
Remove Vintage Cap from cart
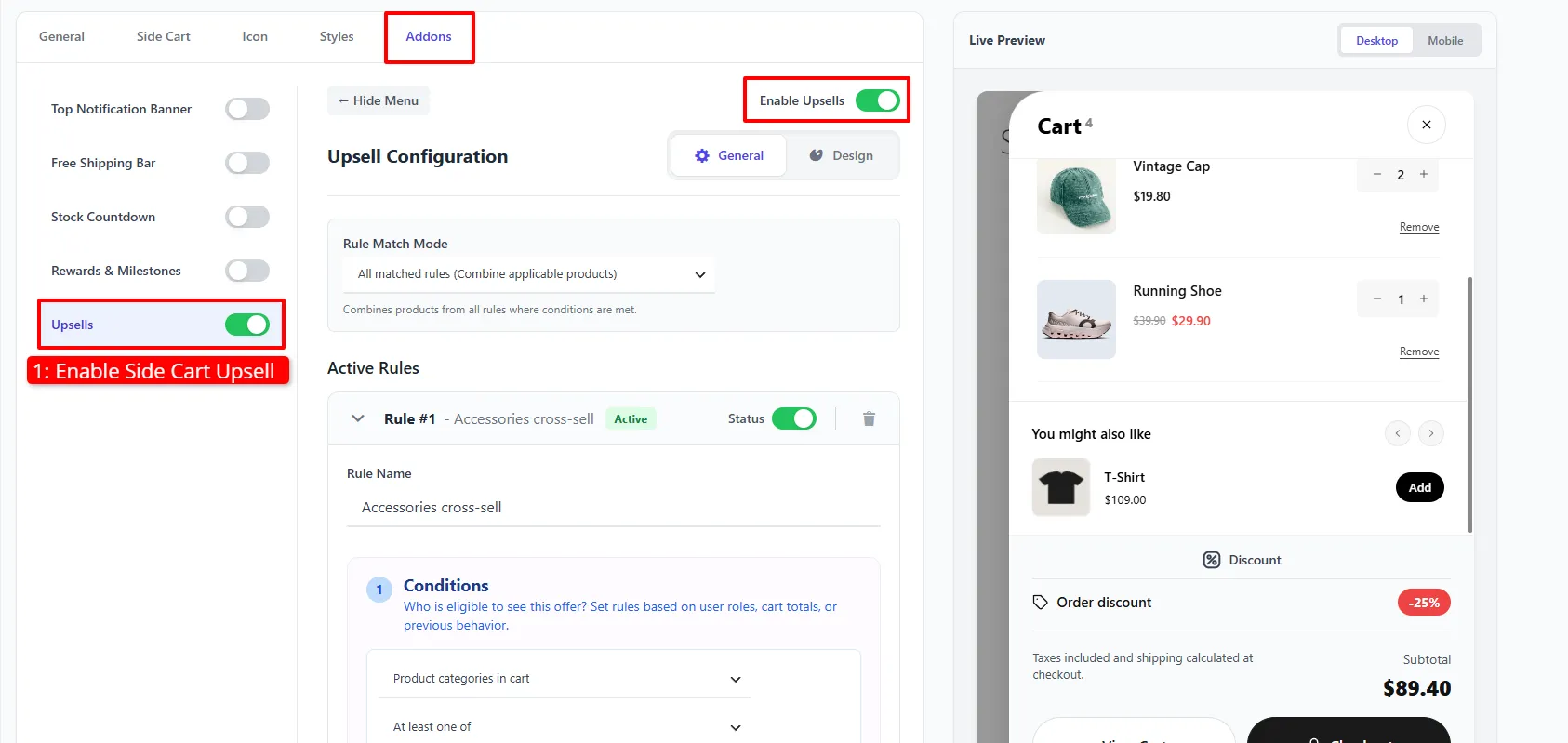[x=1419, y=227]
